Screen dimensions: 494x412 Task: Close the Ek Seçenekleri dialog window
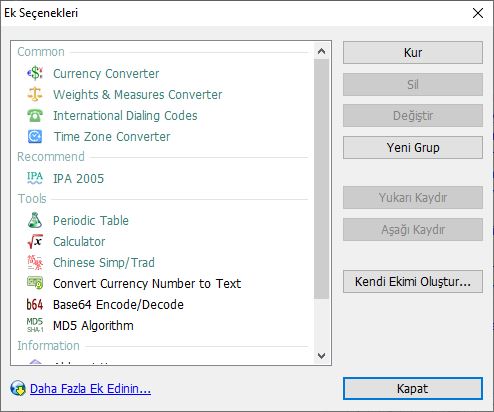point(478,13)
